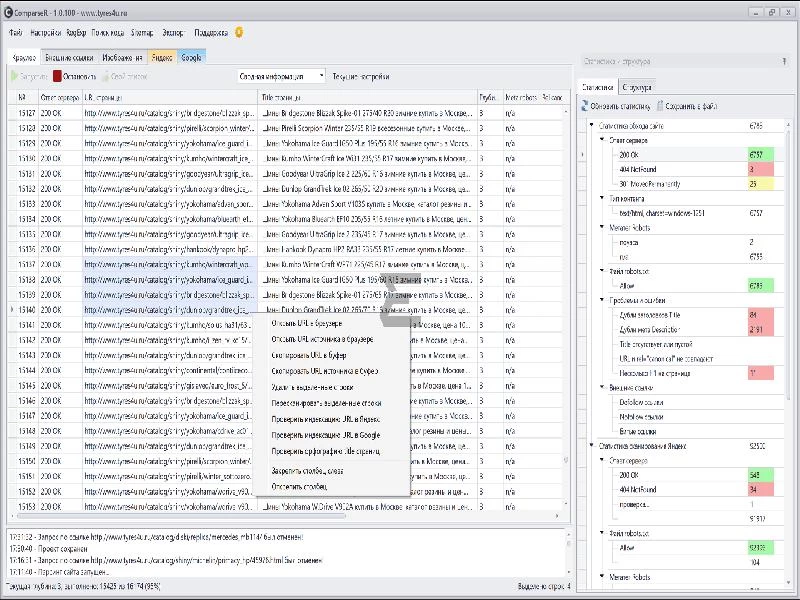The width and height of the screenshot is (800, 600).
Task: Switch to the Favorites (Избранное) tab
Action: pyautogui.click(x=122, y=58)
